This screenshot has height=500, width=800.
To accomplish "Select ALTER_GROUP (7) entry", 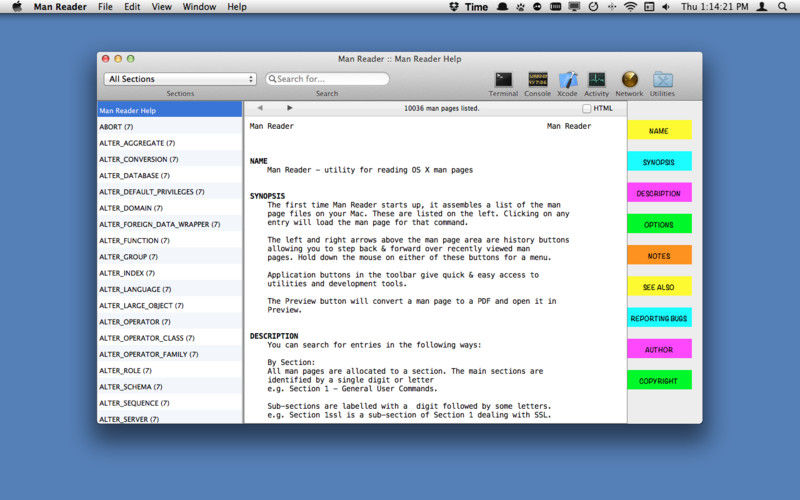I will [x=169, y=257].
